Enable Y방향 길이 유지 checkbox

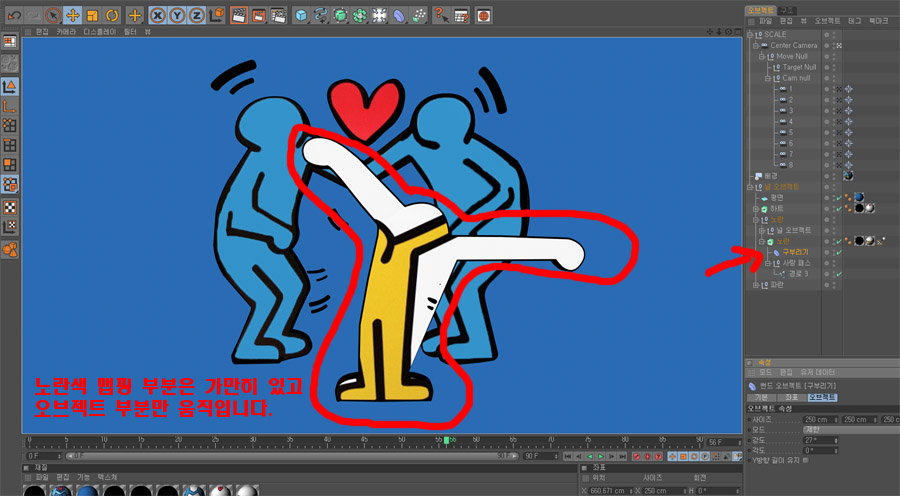[x=806, y=460]
